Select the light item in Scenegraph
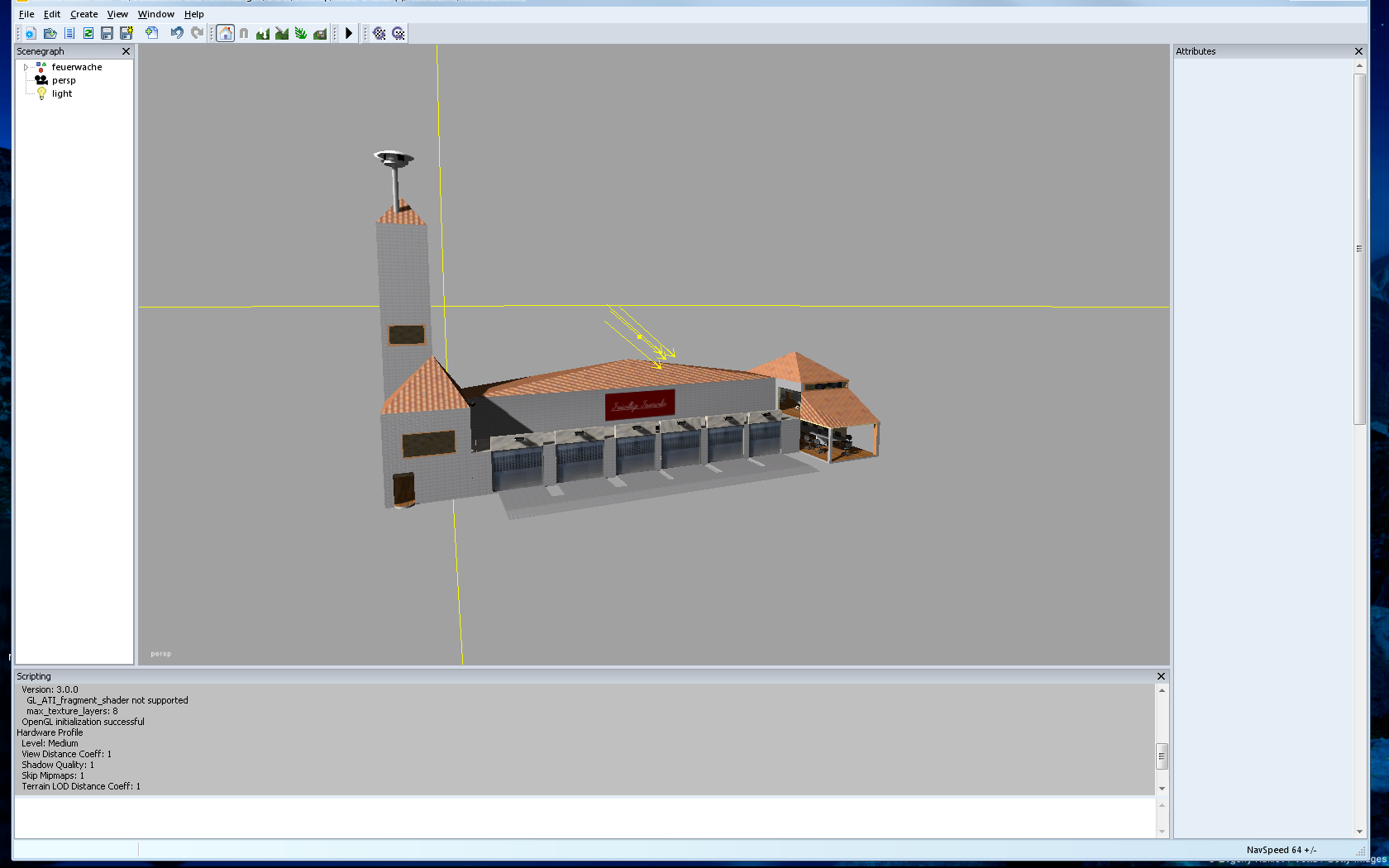Viewport: 1389px width, 868px height. tap(62, 93)
